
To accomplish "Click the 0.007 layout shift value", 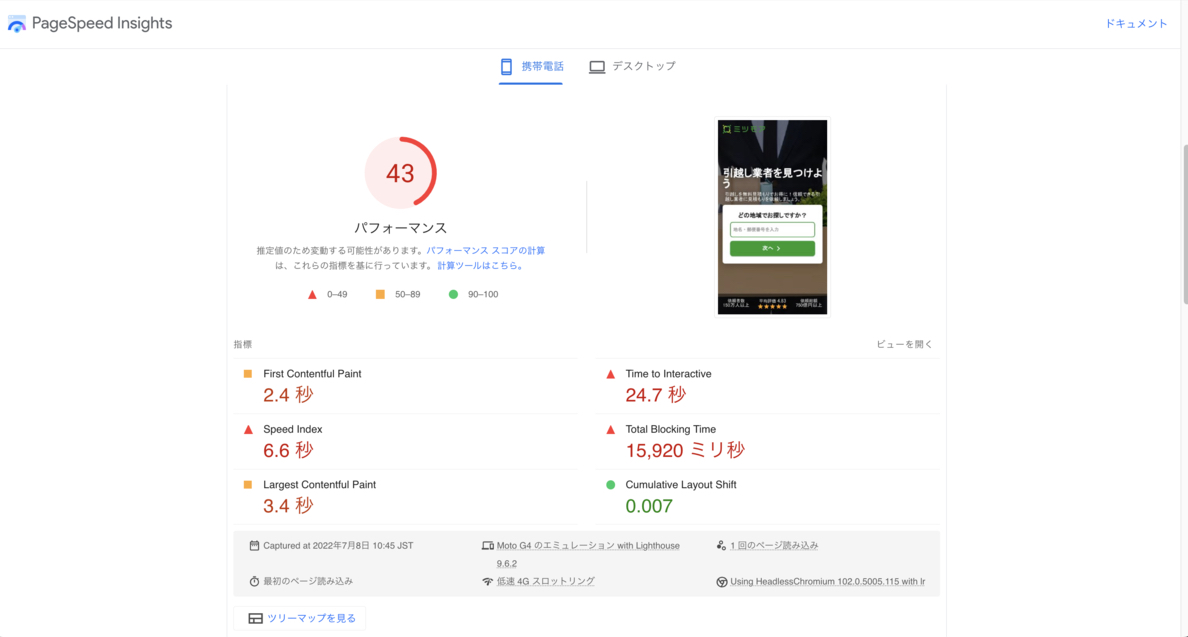I will [x=649, y=506].
